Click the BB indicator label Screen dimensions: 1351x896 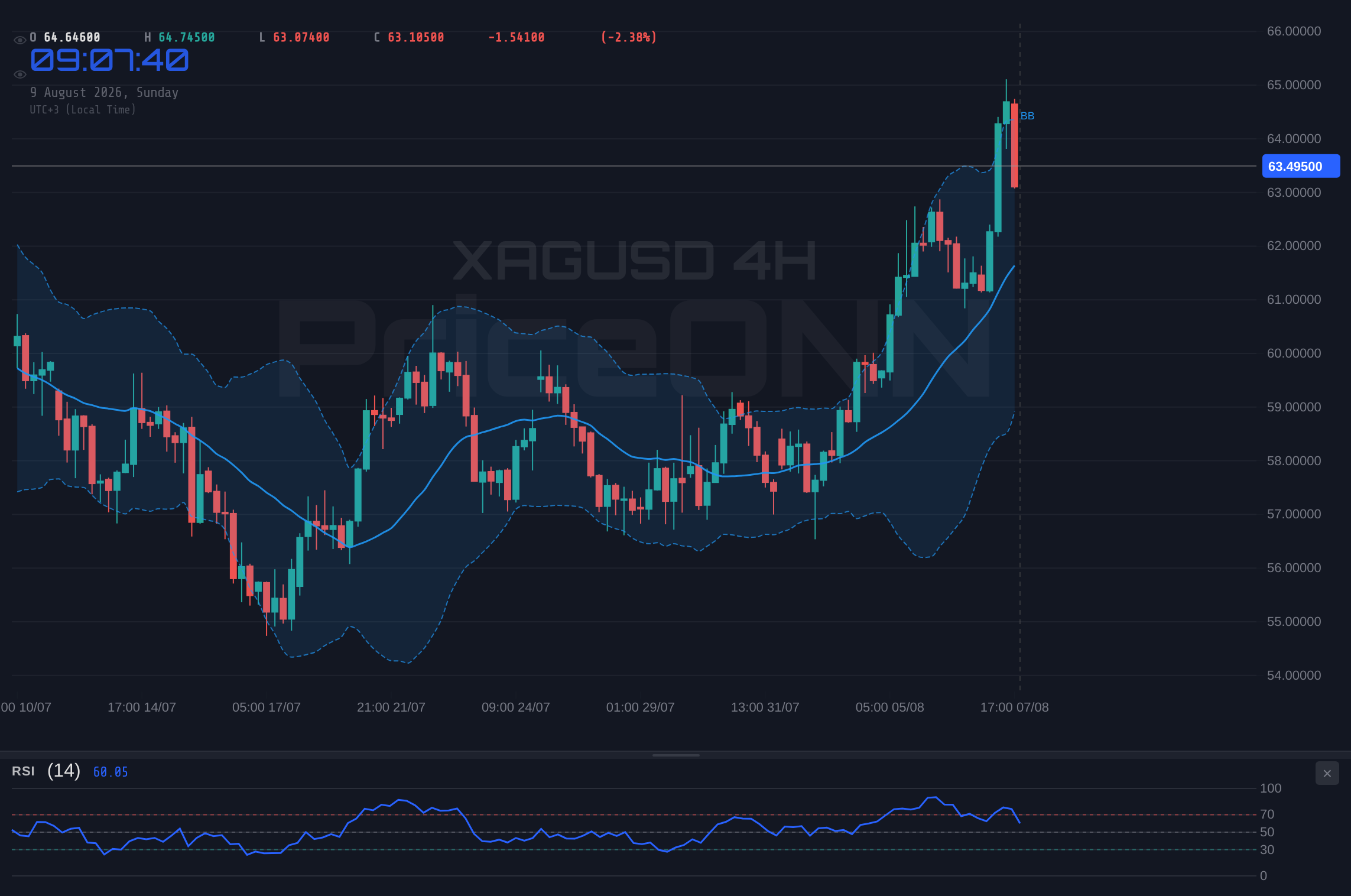click(1027, 116)
